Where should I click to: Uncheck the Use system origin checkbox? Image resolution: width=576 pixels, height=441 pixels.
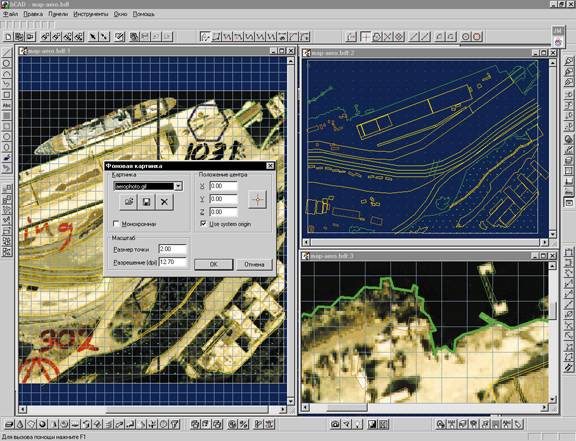coord(203,223)
